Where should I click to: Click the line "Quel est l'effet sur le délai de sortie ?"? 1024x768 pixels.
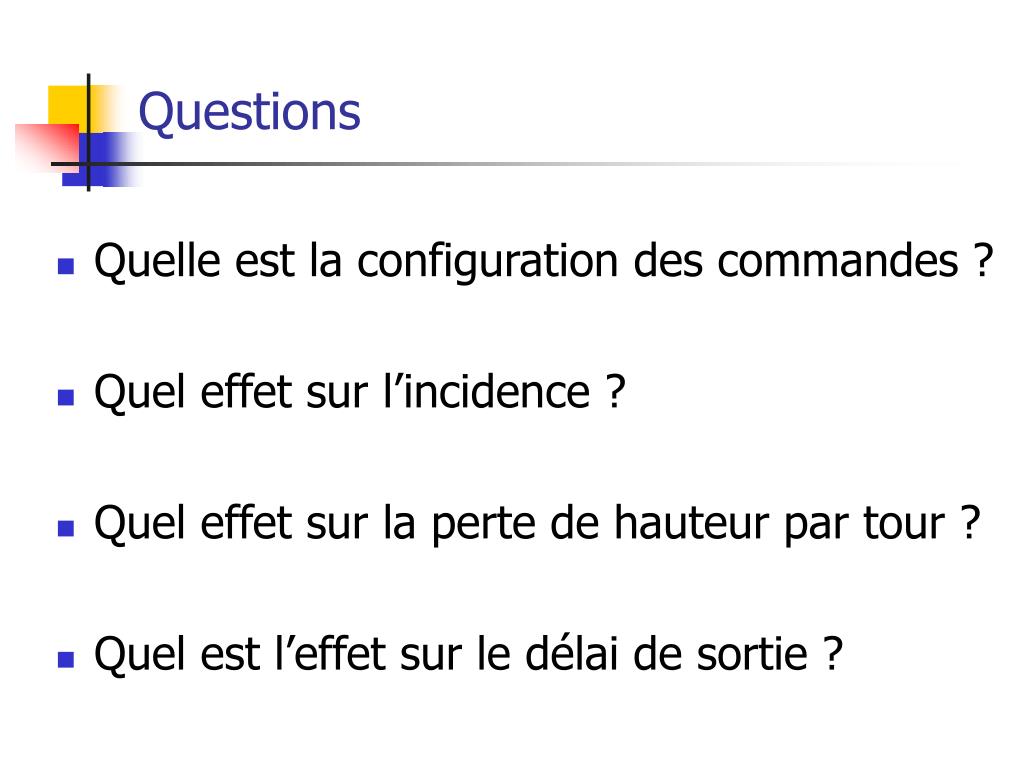[468, 655]
